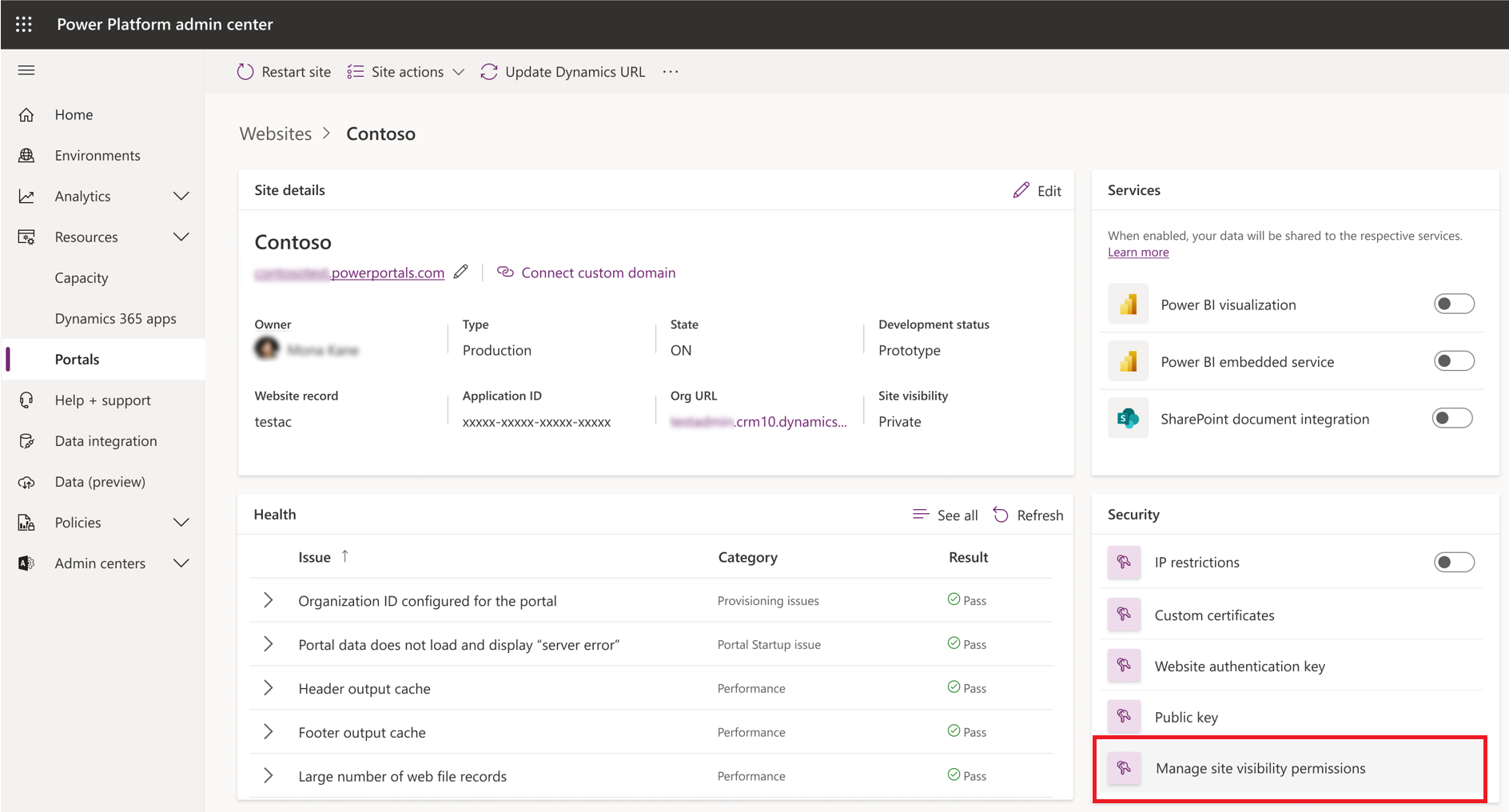Screen dimensions: 1509x812
Task: Click the Resources icon in sidebar
Action: [26, 237]
